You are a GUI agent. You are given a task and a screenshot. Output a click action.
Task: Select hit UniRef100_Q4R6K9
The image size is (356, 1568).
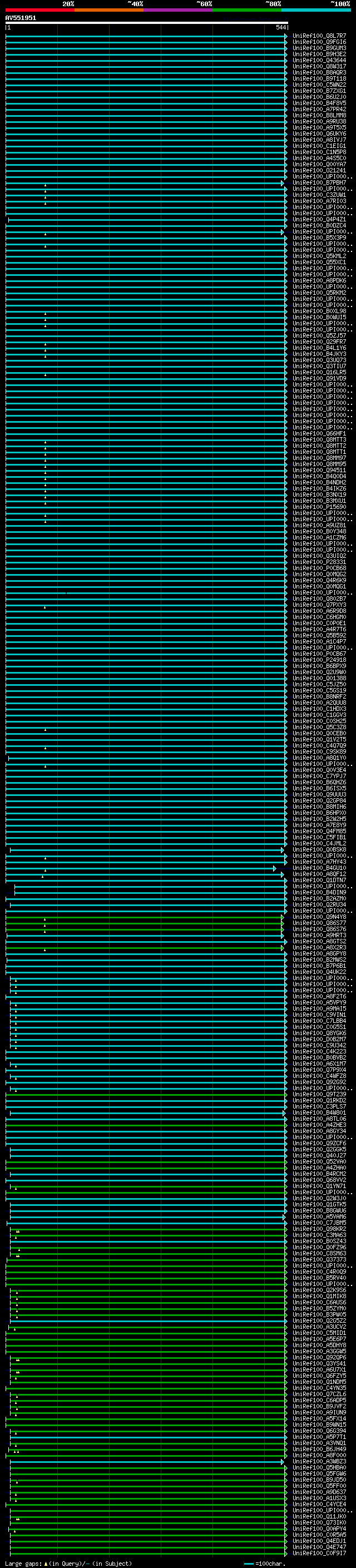319,581
